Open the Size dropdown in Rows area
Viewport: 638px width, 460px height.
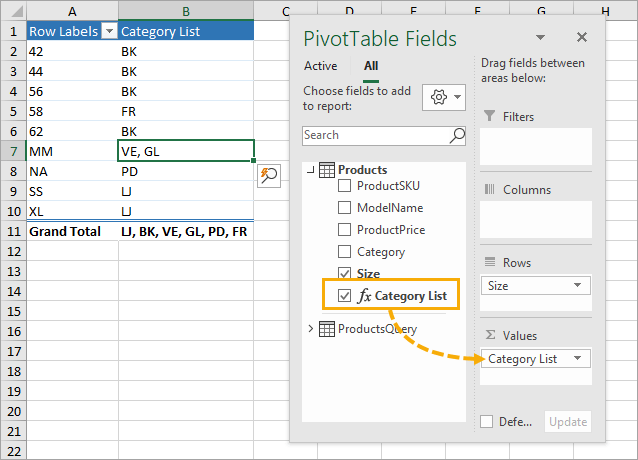[579, 286]
